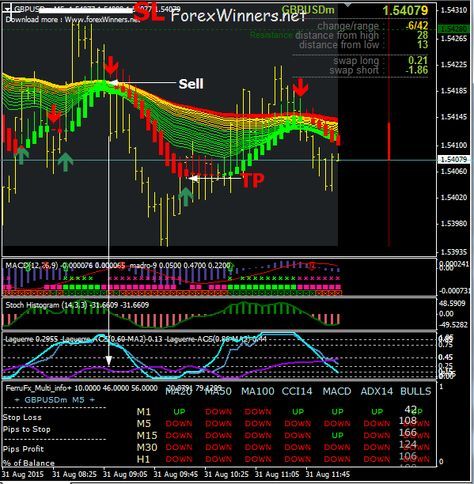
Task: Click DOWN in the M5 row under MA100
Action: coord(258,424)
